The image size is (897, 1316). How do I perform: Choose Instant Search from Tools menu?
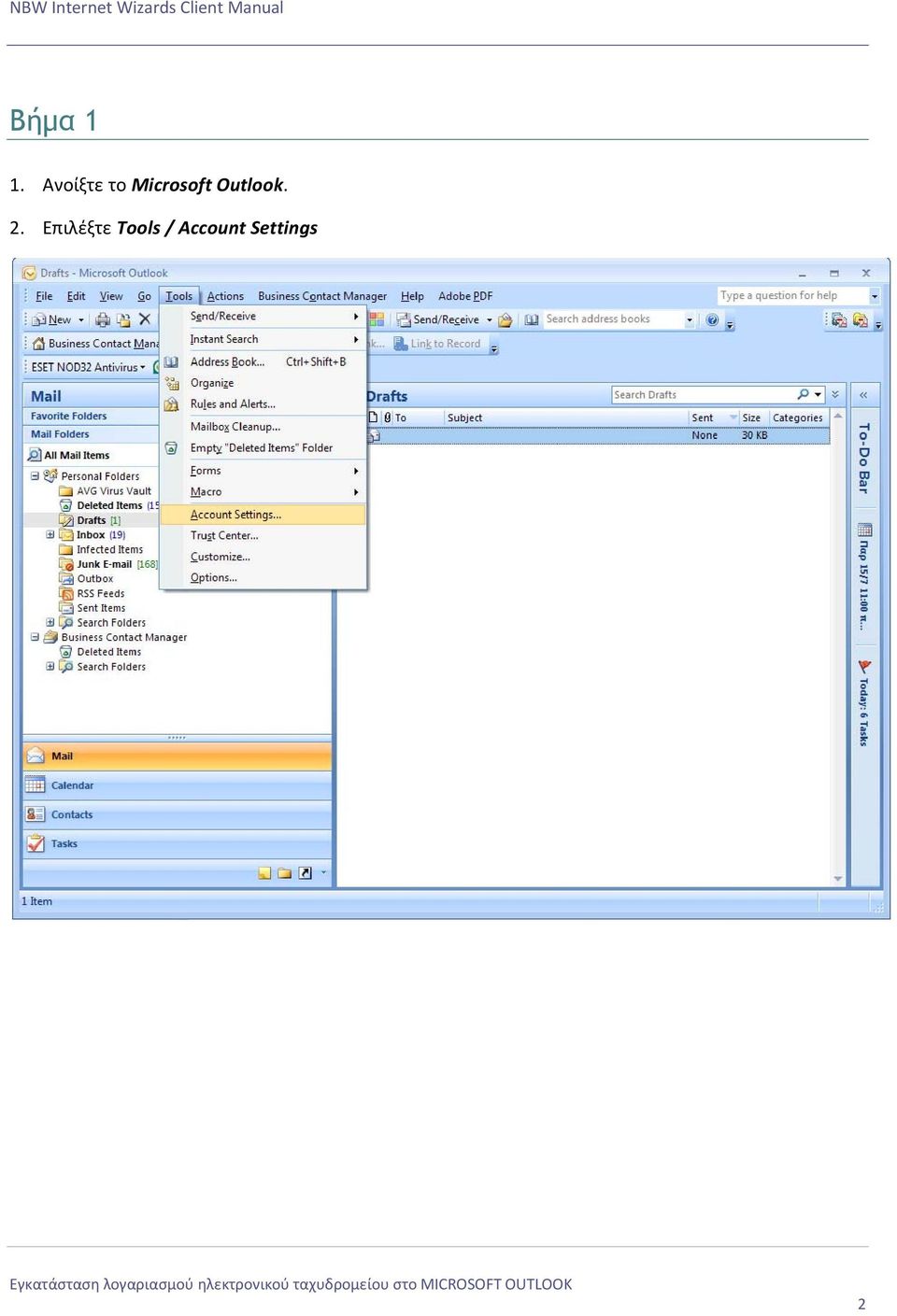click(263, 339)
